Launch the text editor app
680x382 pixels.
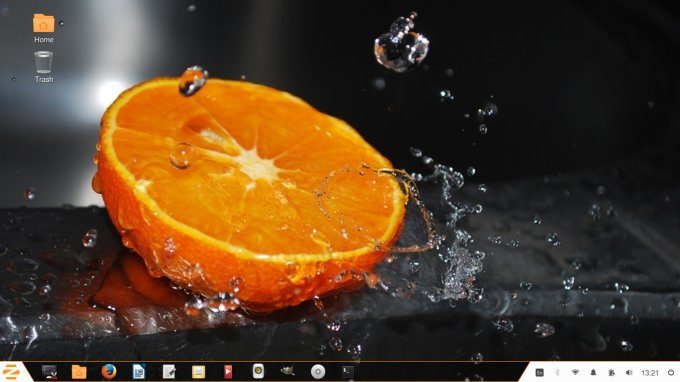tap(169, 372)
